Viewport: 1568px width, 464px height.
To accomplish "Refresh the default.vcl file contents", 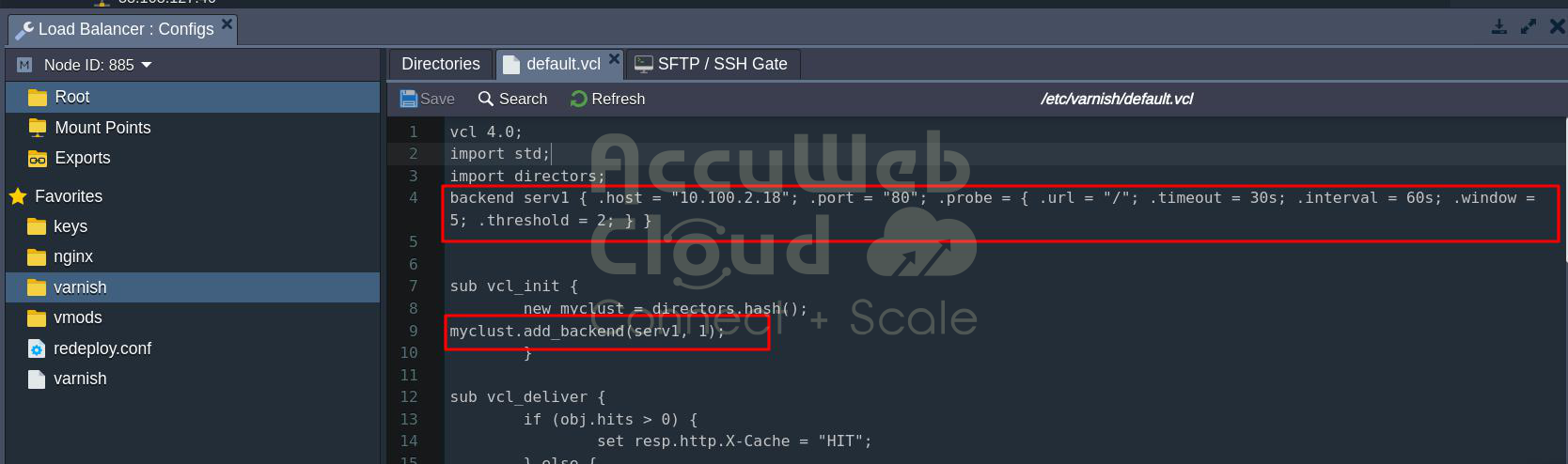I will point(607,99).
